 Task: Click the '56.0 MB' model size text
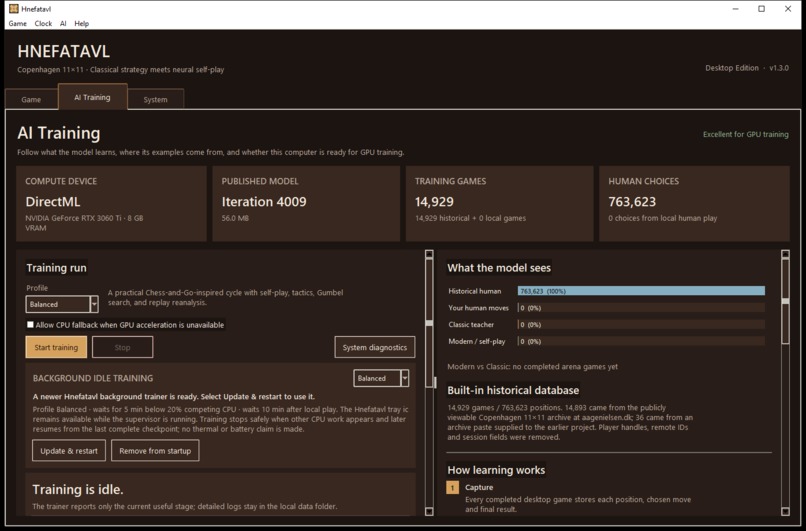tap(235, 218)
